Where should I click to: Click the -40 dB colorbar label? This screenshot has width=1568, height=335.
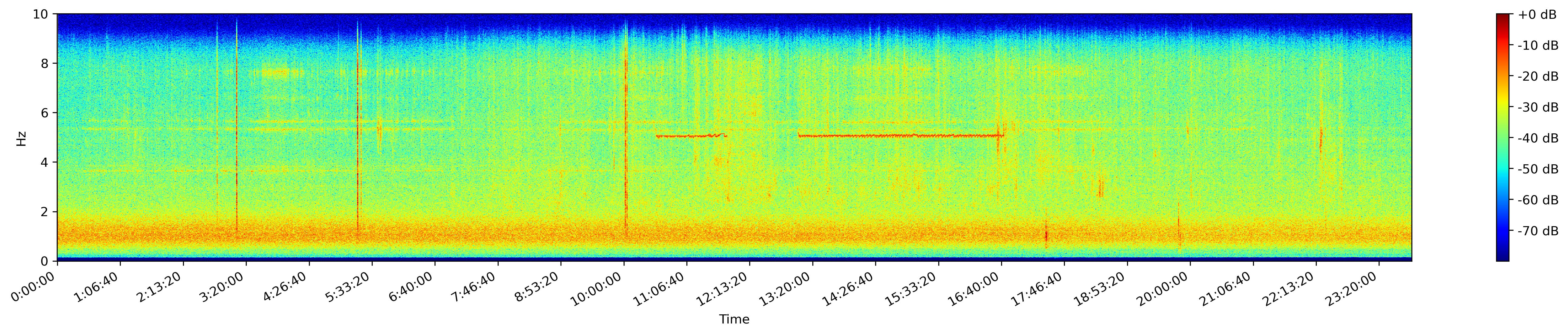click(x=1538, y=139)
